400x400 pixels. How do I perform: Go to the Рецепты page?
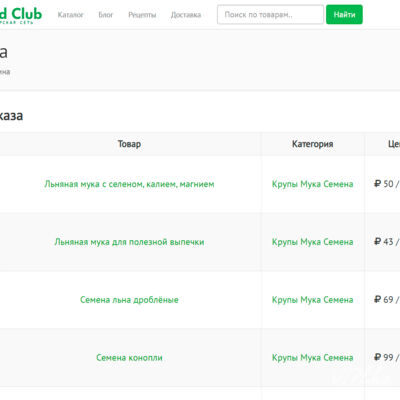(142, 15)
